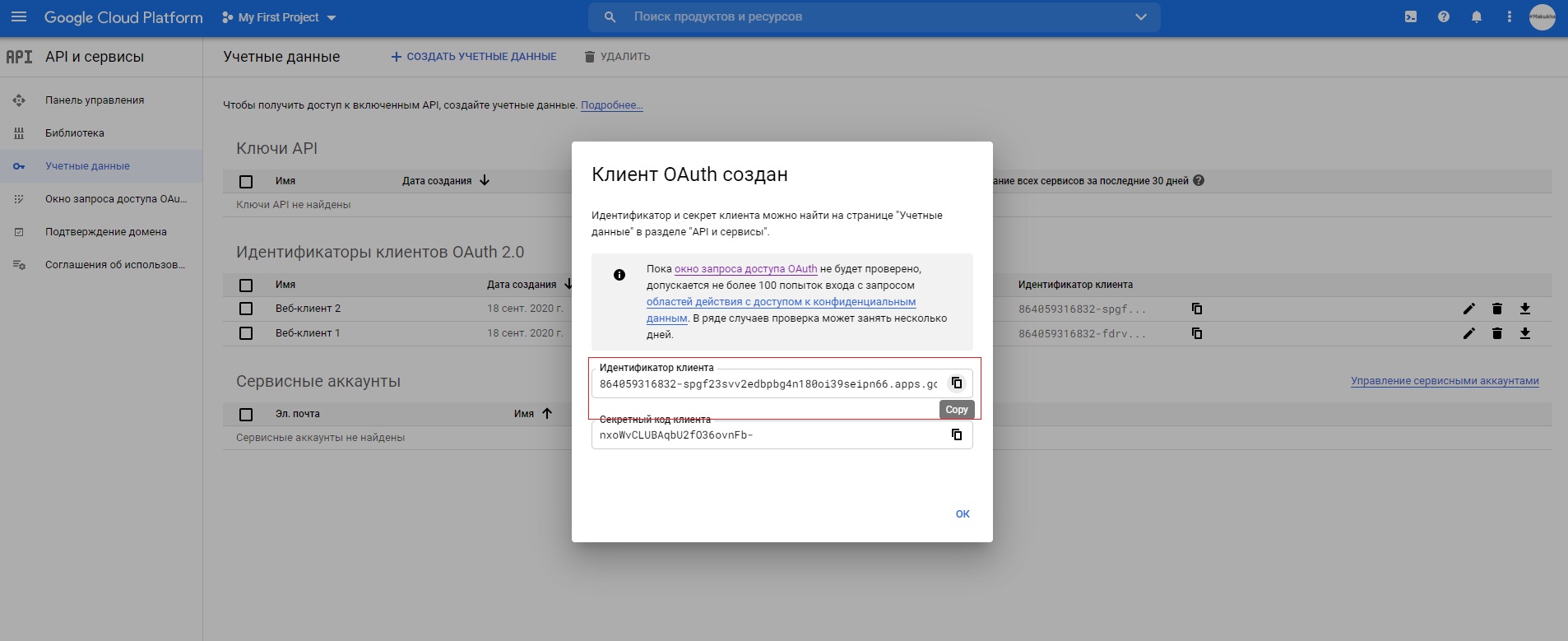The image size is (1568, 641).
Task: Click the Панель управления dashboard icon
Action: [19, 100]
